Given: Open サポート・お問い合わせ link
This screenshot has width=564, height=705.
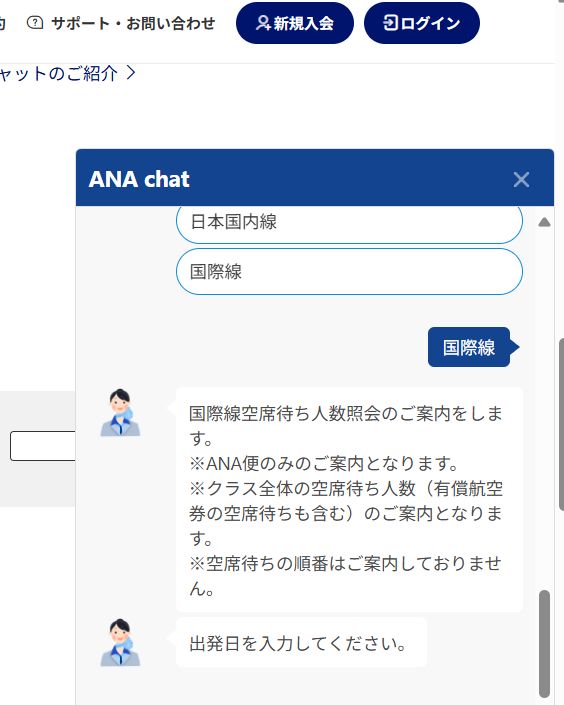Looking at the screenshot, I should (121, 23).
